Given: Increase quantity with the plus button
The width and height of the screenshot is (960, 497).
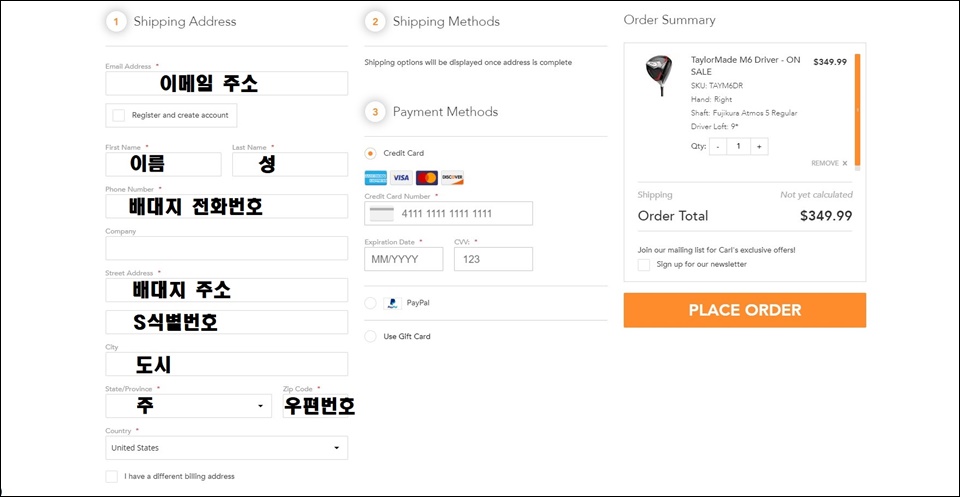Looking at the screenshot, I should tap(759, 146).
